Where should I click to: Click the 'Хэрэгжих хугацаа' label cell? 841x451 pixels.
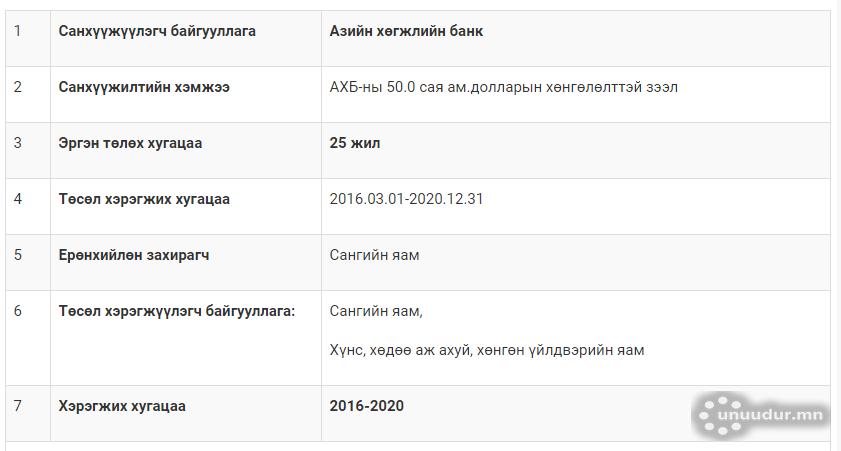(x=122, y=406)
